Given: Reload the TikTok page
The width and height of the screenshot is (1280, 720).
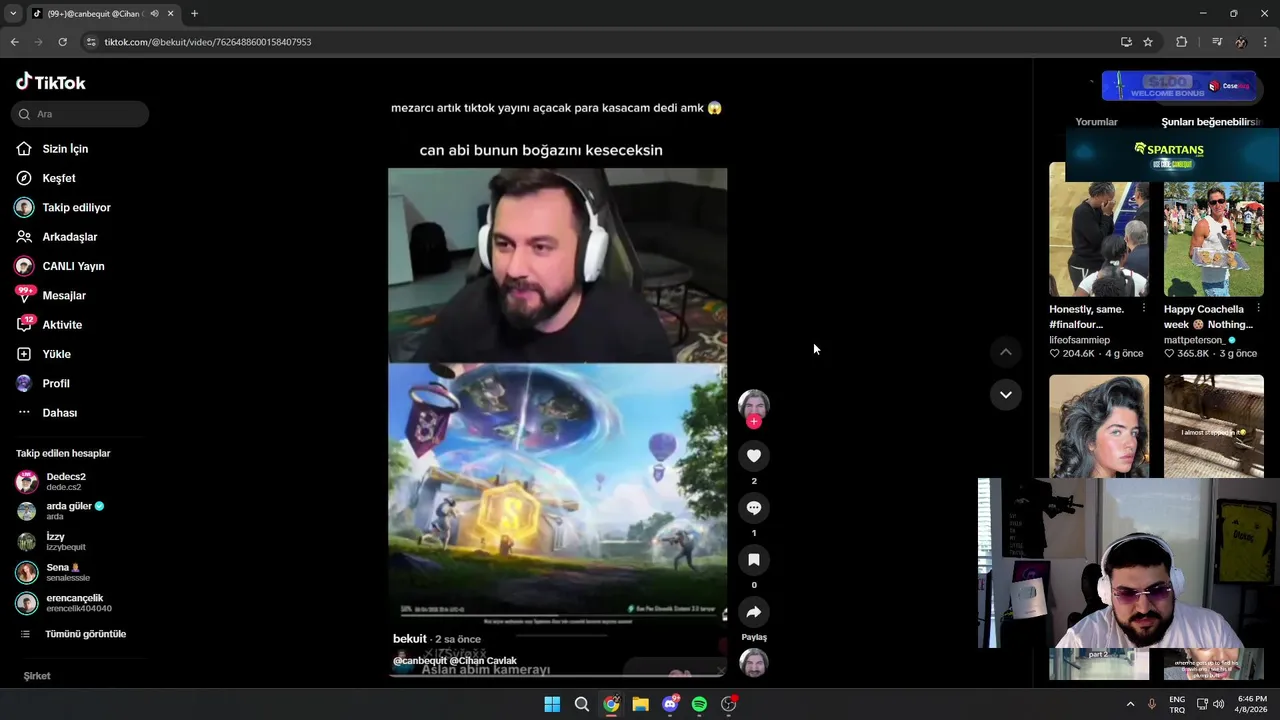Looking at the screenshot, I should [x=62, y=42].
